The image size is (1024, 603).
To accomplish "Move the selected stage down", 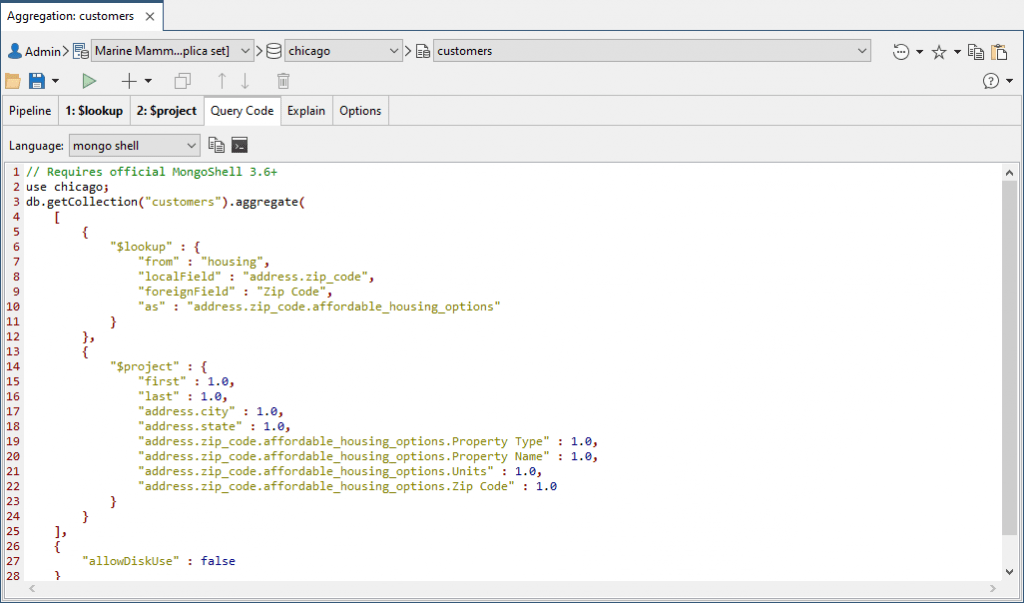I will (243, 80).
